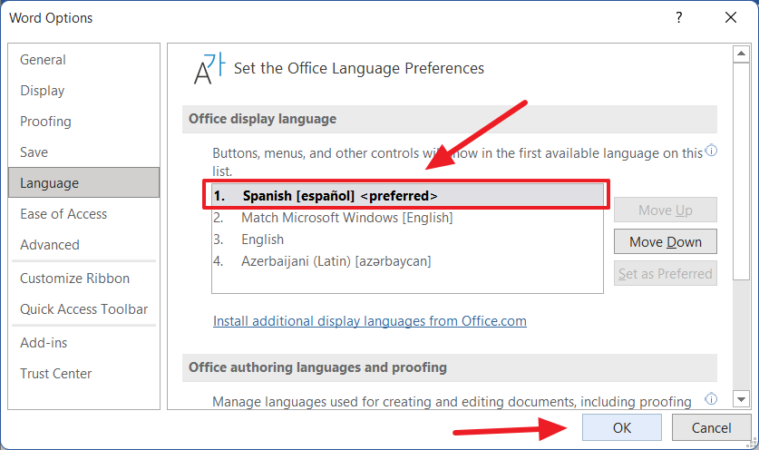The width and height of the screenshot is (759, 450).
Task: Open Ease of Access settings
Action: (84, 214)
